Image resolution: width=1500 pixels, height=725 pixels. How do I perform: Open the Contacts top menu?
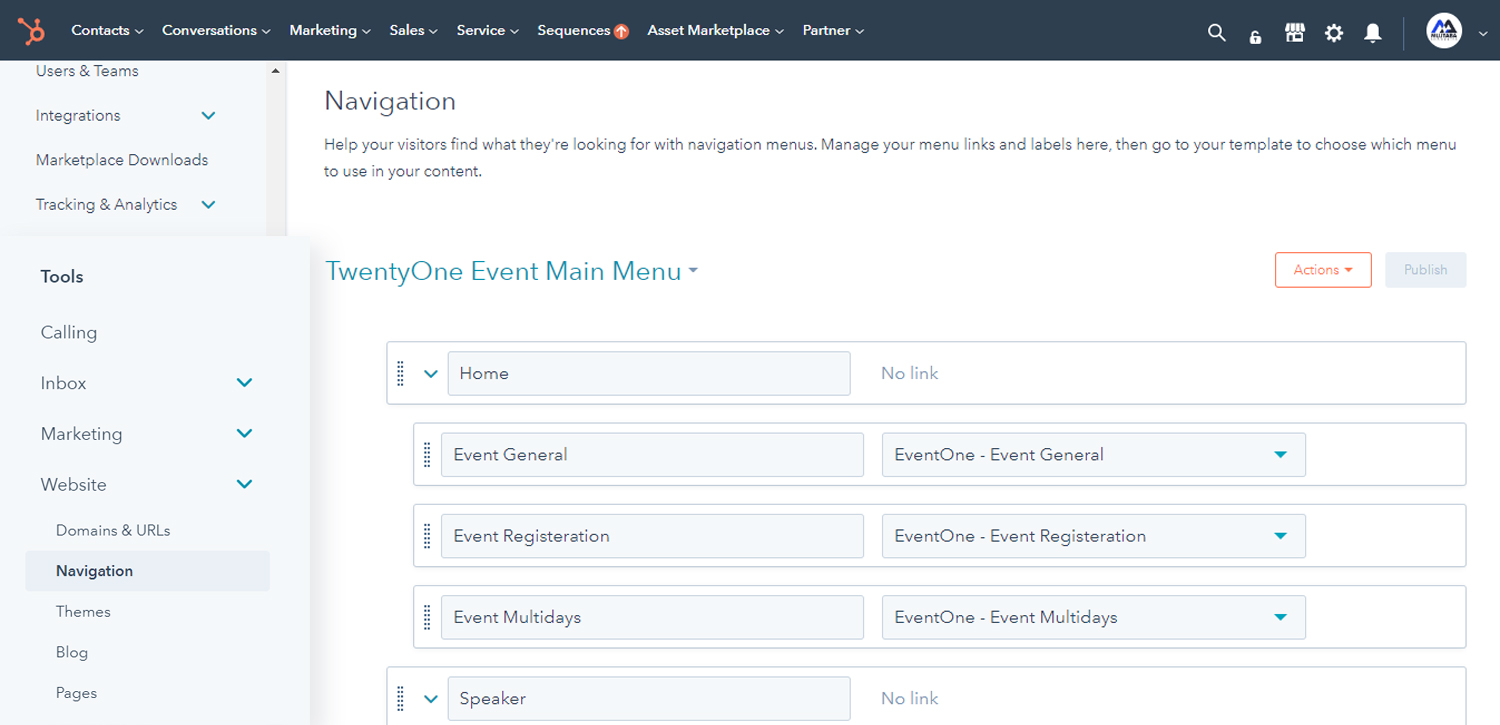[x=107, y=31]
